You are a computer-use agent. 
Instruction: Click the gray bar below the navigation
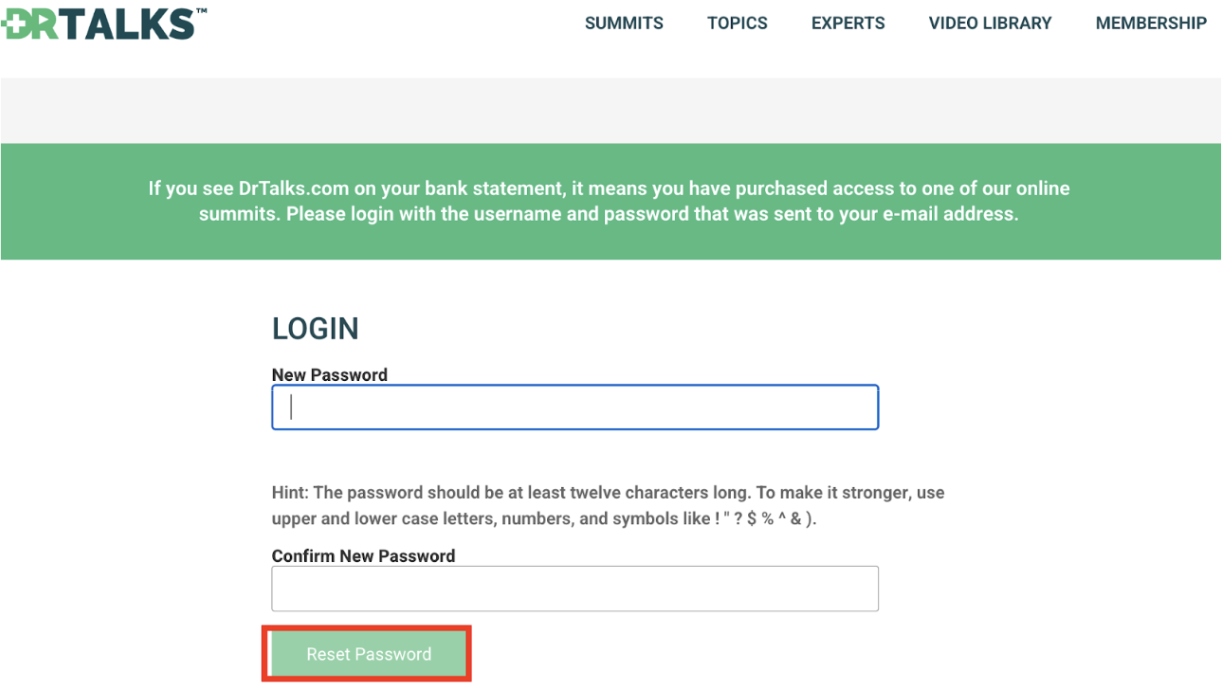pyautogui.click(x=610, y=110)
